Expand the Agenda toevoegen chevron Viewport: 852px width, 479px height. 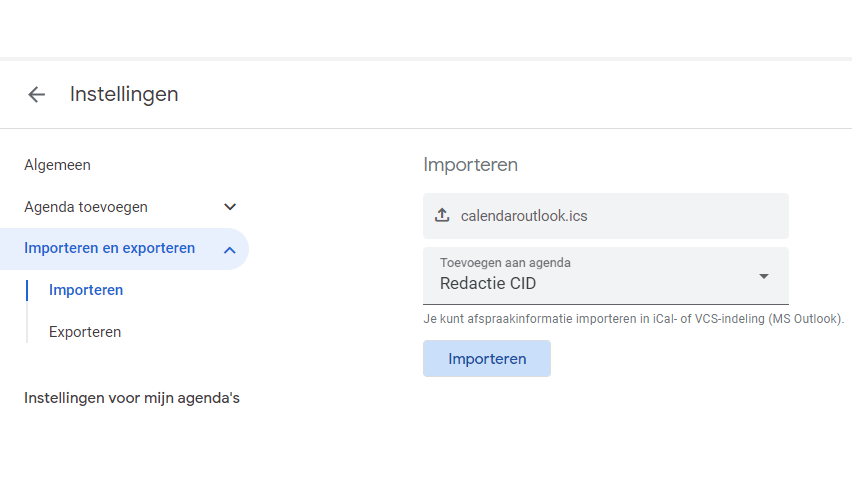click(230, 207)
